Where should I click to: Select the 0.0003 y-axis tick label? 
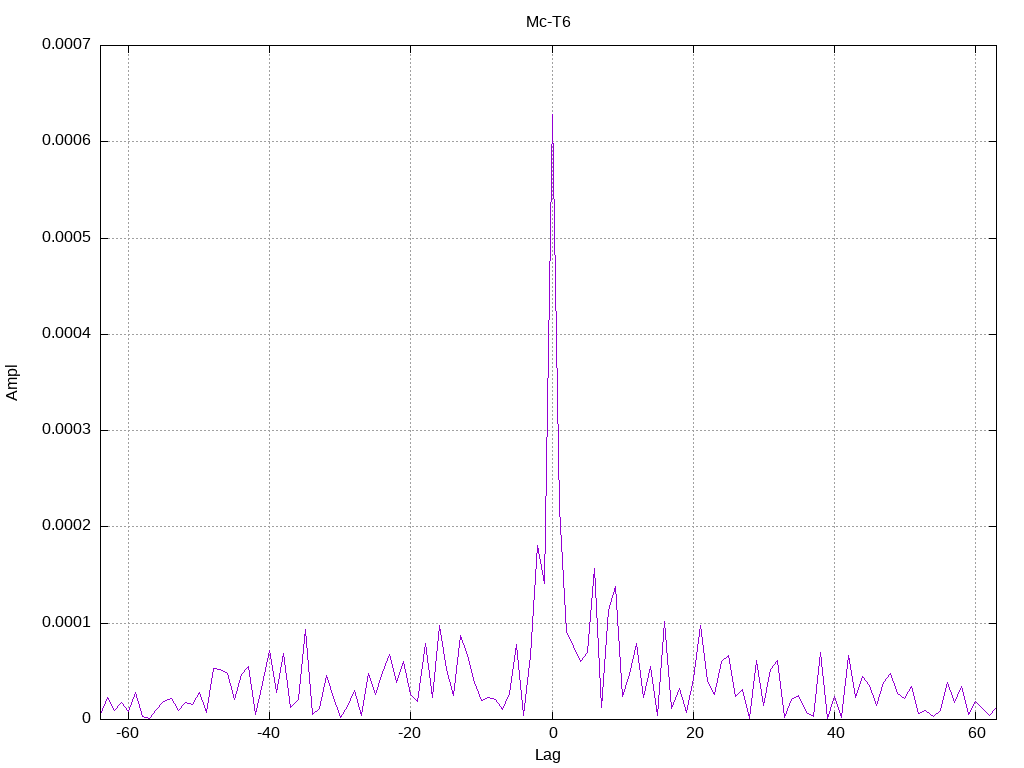(67, 429)
